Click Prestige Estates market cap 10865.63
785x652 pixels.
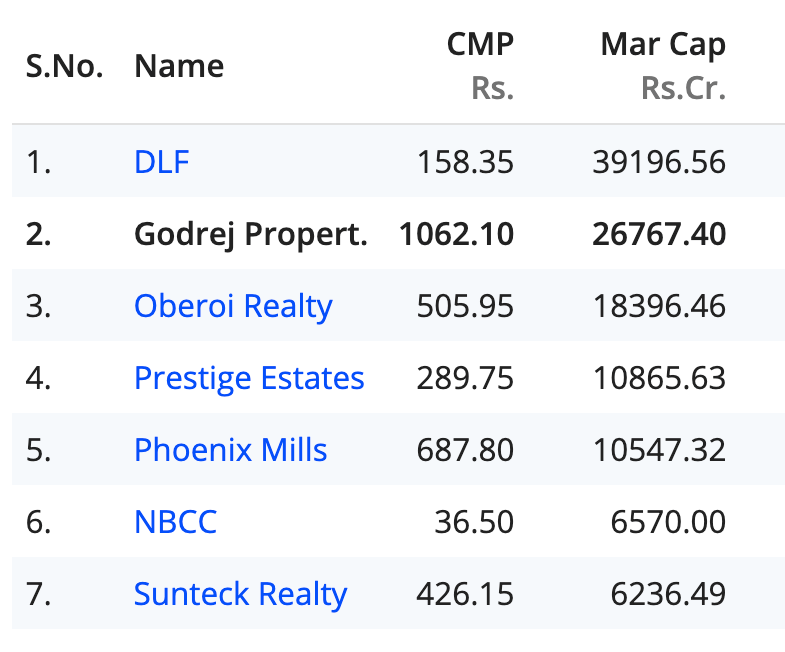coord(657,378)
